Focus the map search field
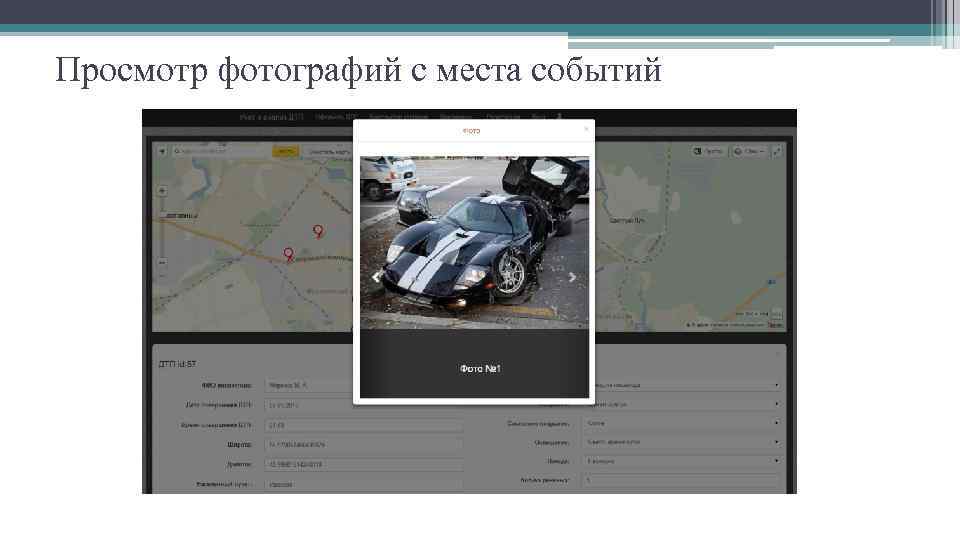The height and width of the screenshot is (540, 960). click(x=220, y=151)
